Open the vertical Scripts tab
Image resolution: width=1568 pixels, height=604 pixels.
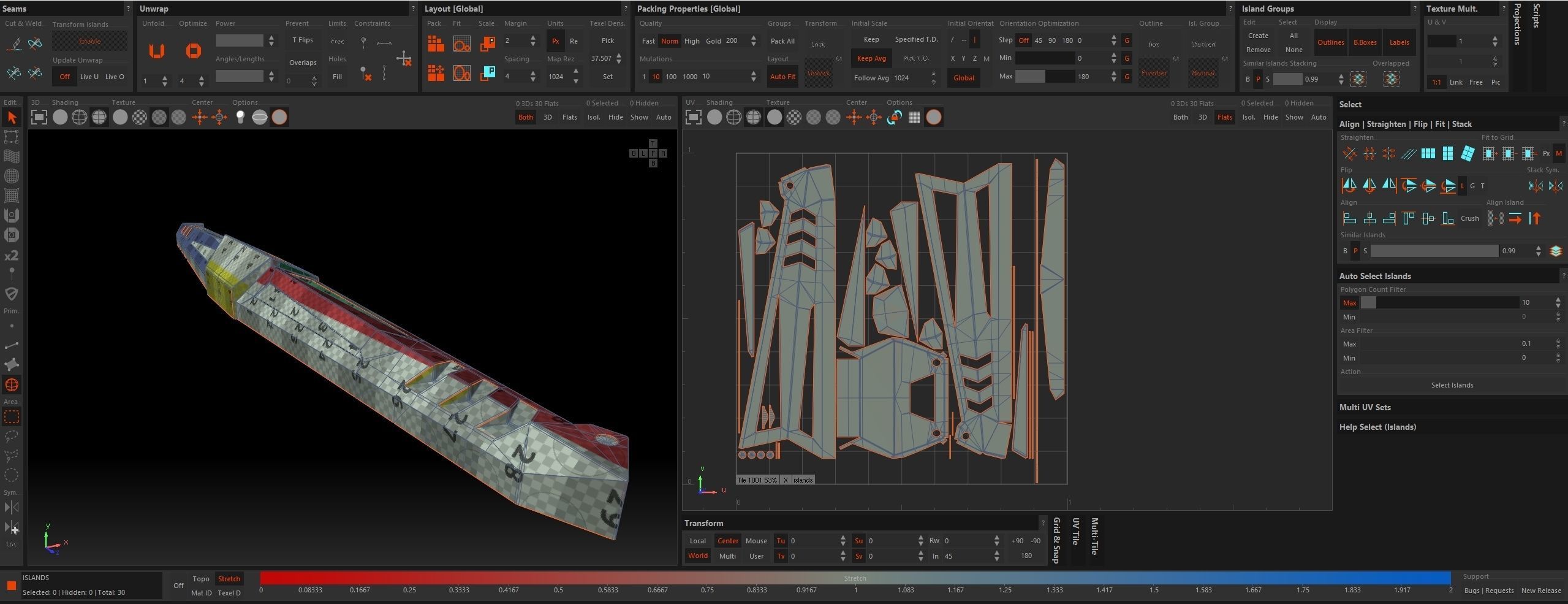pos(1536,16)
